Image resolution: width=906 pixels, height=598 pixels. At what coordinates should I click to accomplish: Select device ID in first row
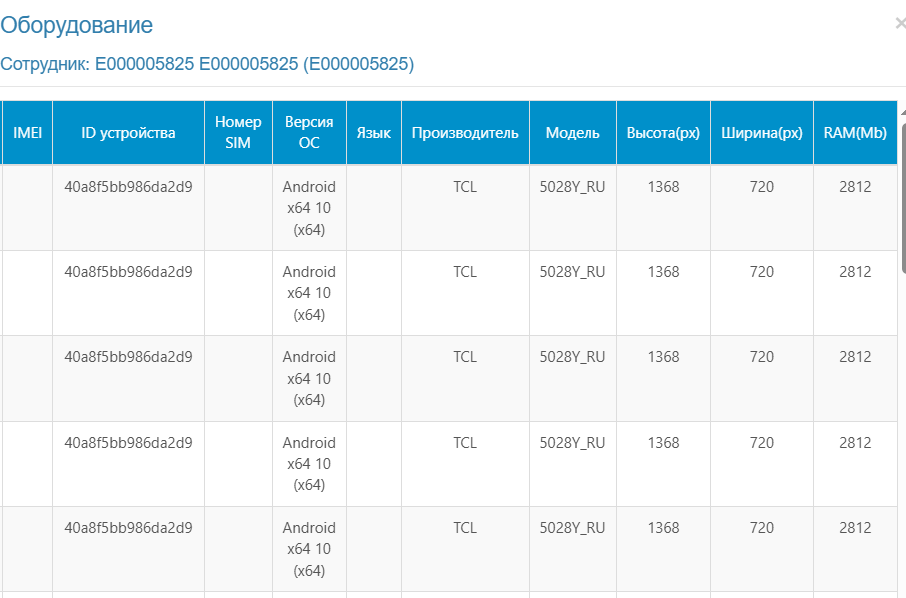[x=128, y=187]
